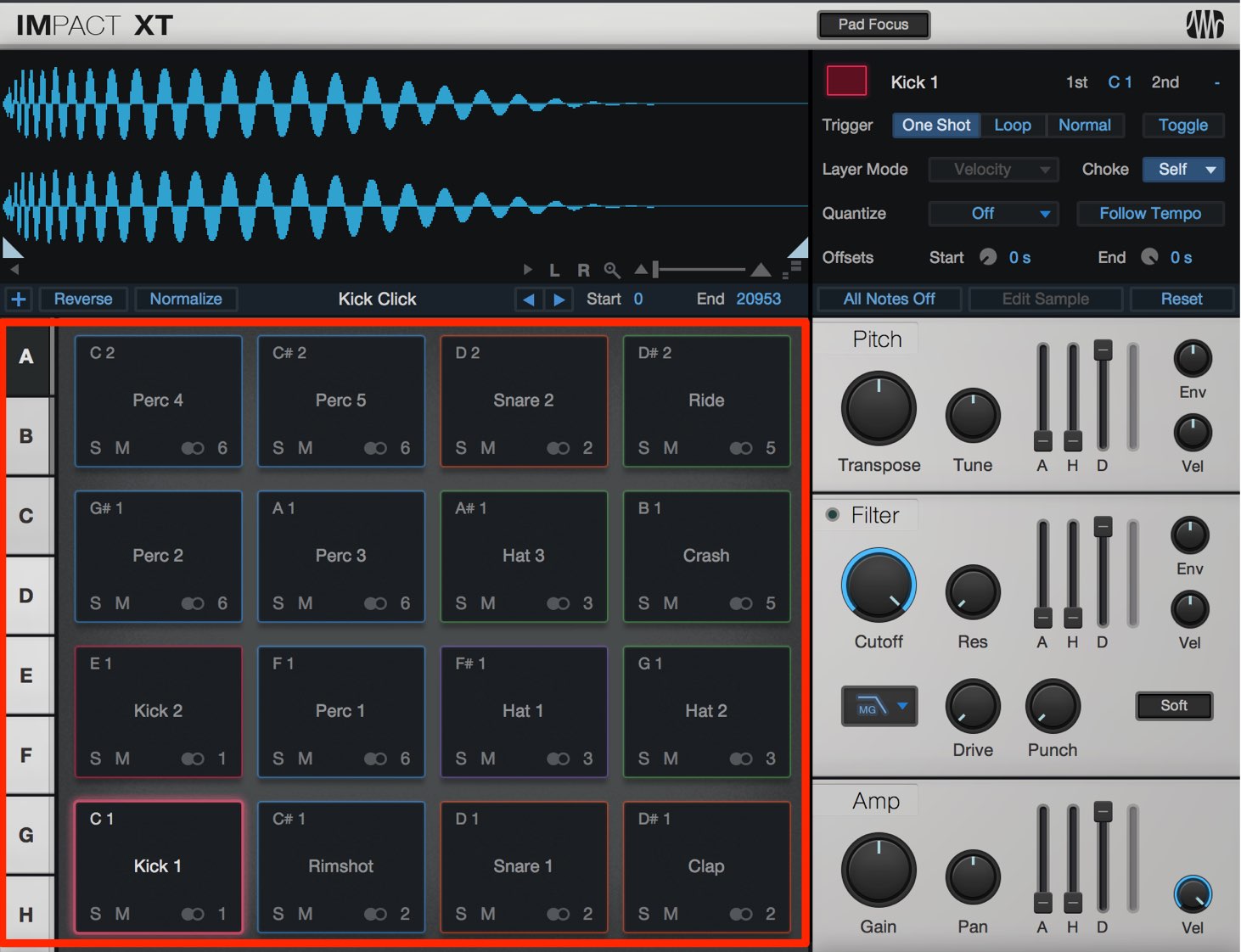Toggle the Filter enable switch
The height and width of the screenshot is (952, 1241).
[x=833, y=514]
